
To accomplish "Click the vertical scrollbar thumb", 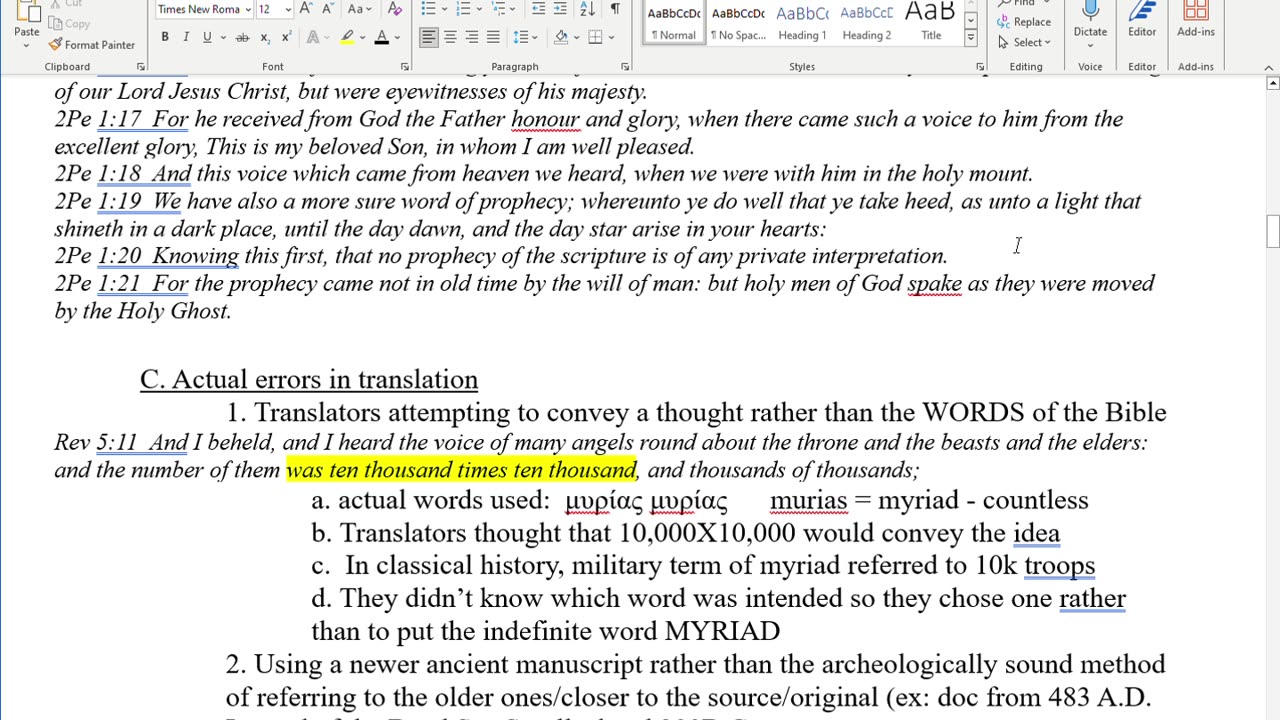I will 1272,231.
